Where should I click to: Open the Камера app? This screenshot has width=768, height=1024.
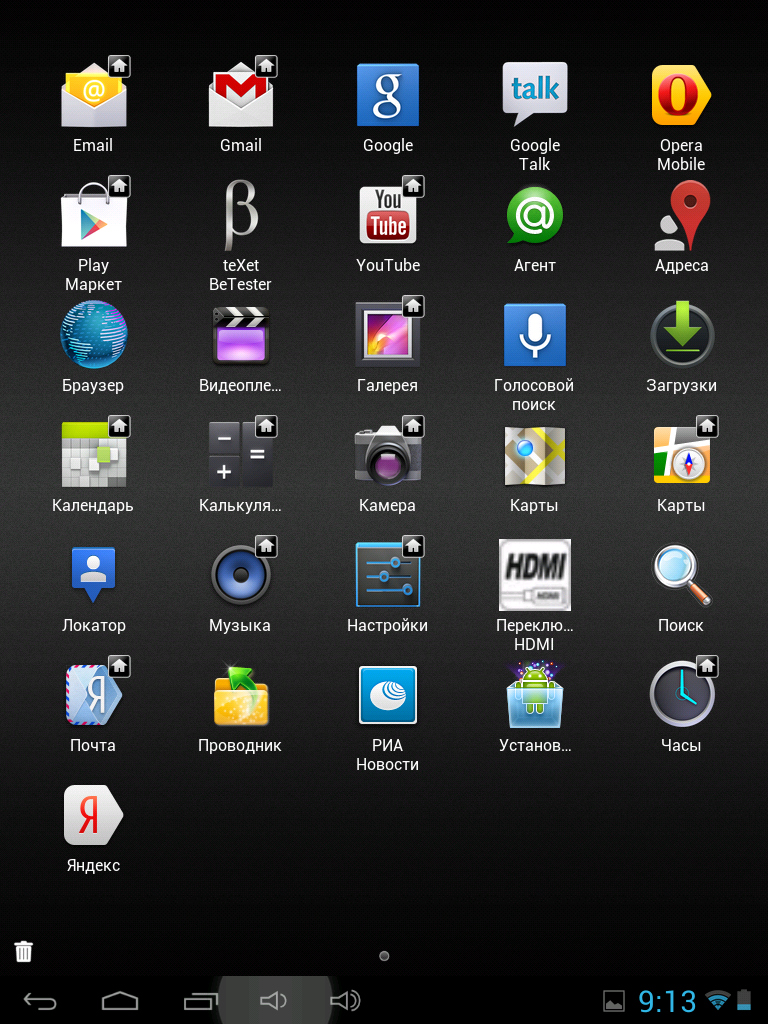click(388, 454)
